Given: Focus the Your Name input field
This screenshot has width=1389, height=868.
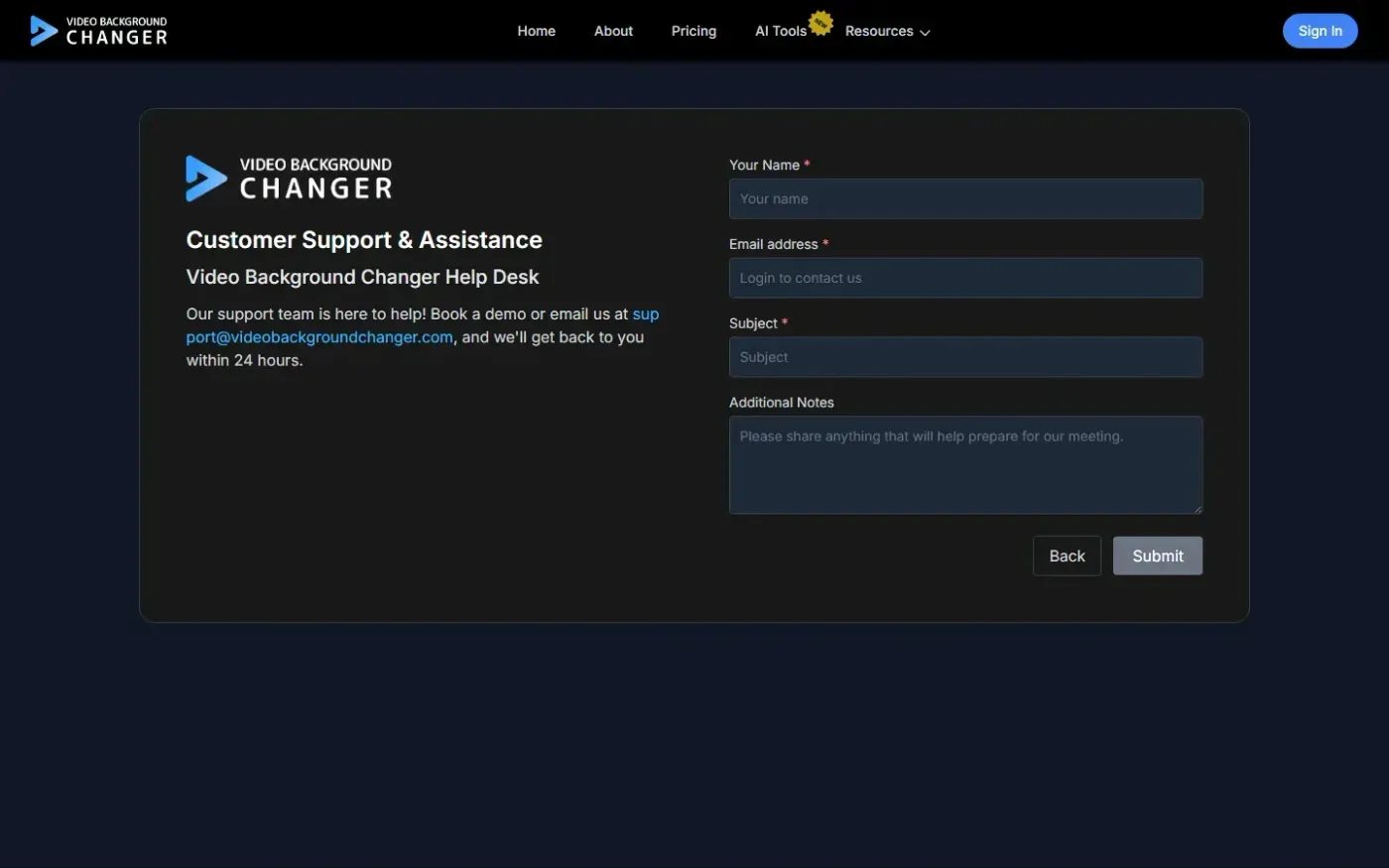Looking at the screenshot, I should [x=965, y=198].
